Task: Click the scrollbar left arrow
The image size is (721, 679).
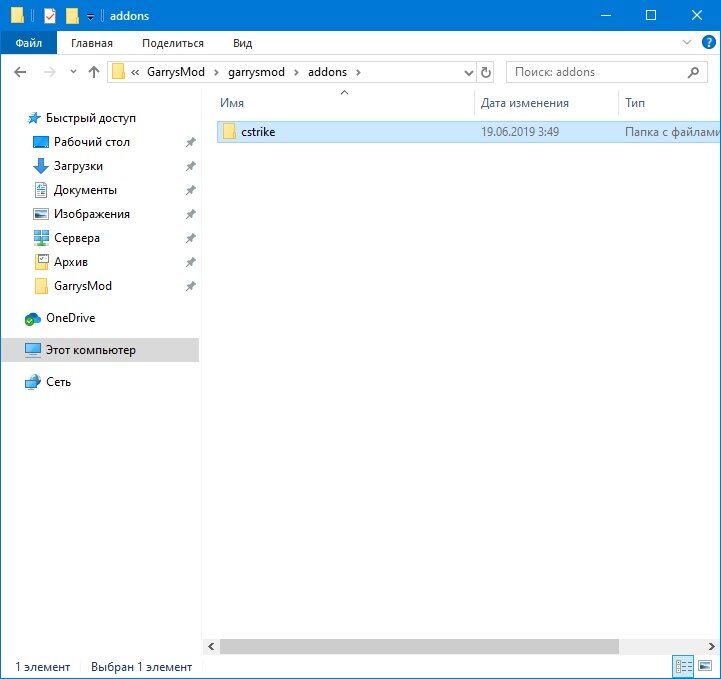Action: (211, 646)
